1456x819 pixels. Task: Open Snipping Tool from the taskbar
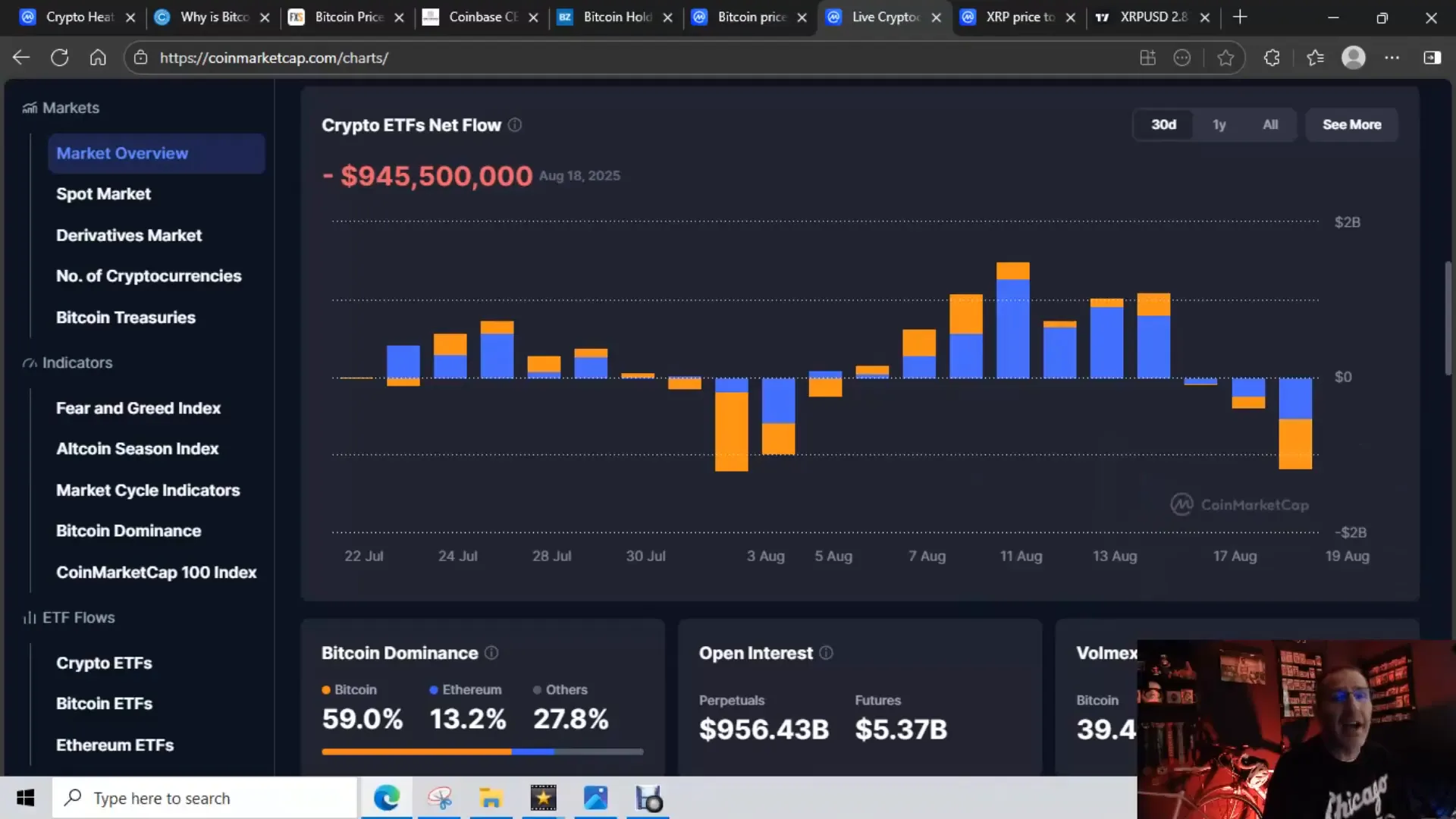click(439, 798)
